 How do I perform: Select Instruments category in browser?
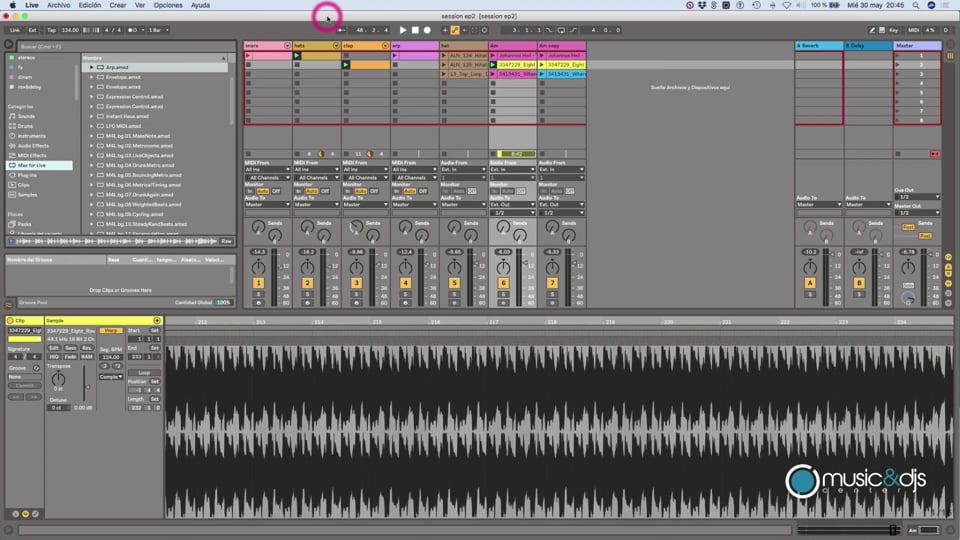click(x=31, y=136)
